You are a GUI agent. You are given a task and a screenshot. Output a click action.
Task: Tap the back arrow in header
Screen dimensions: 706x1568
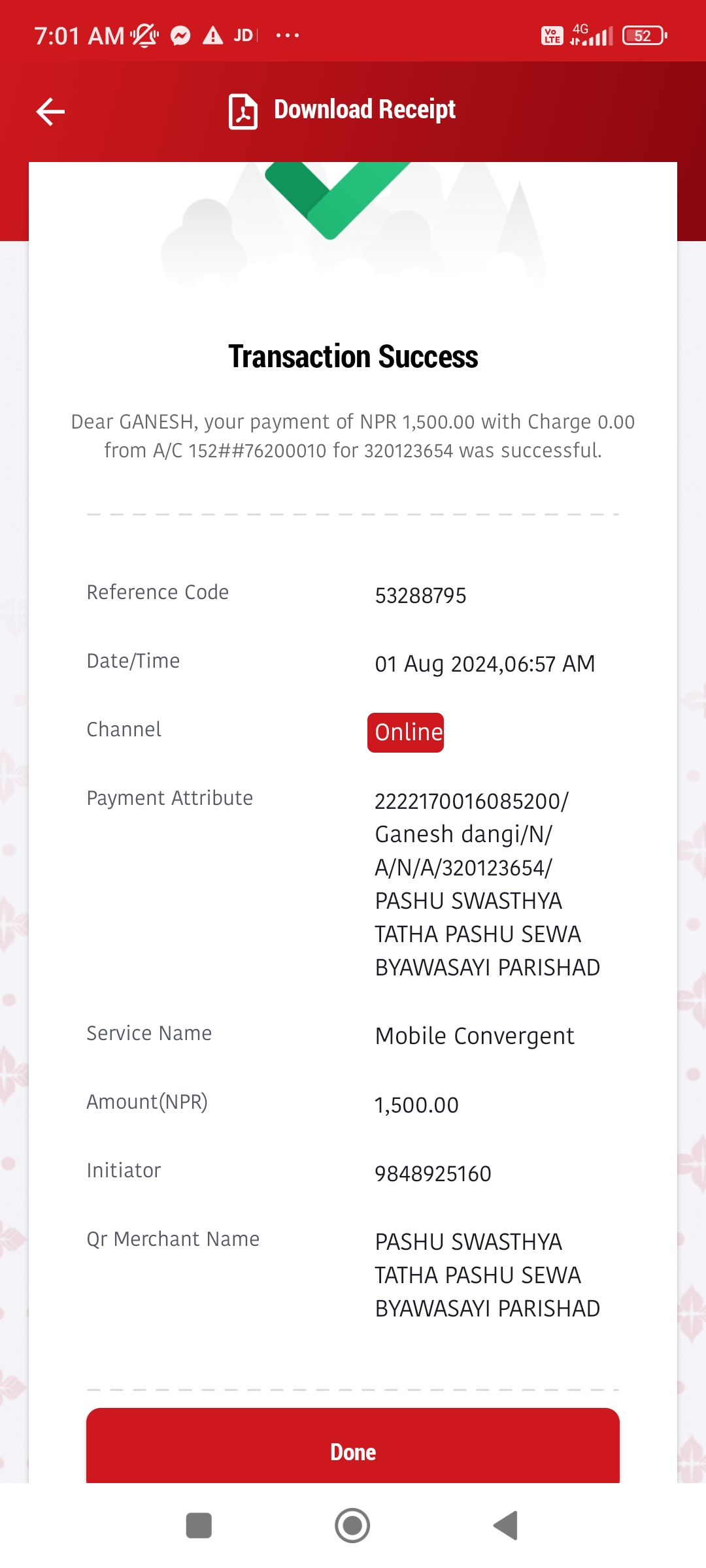pos(50,111)
